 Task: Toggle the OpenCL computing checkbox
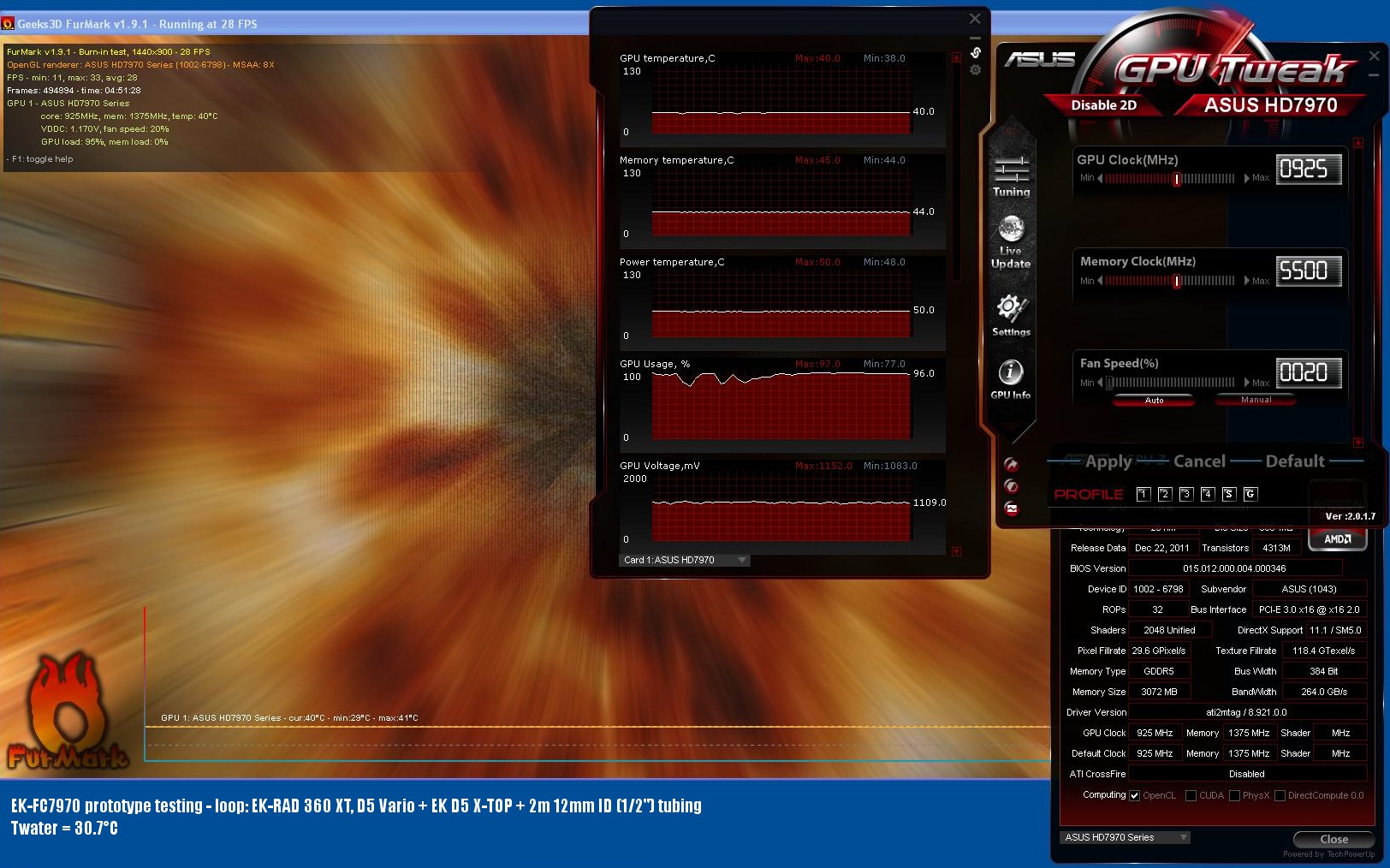(1135, 795)
